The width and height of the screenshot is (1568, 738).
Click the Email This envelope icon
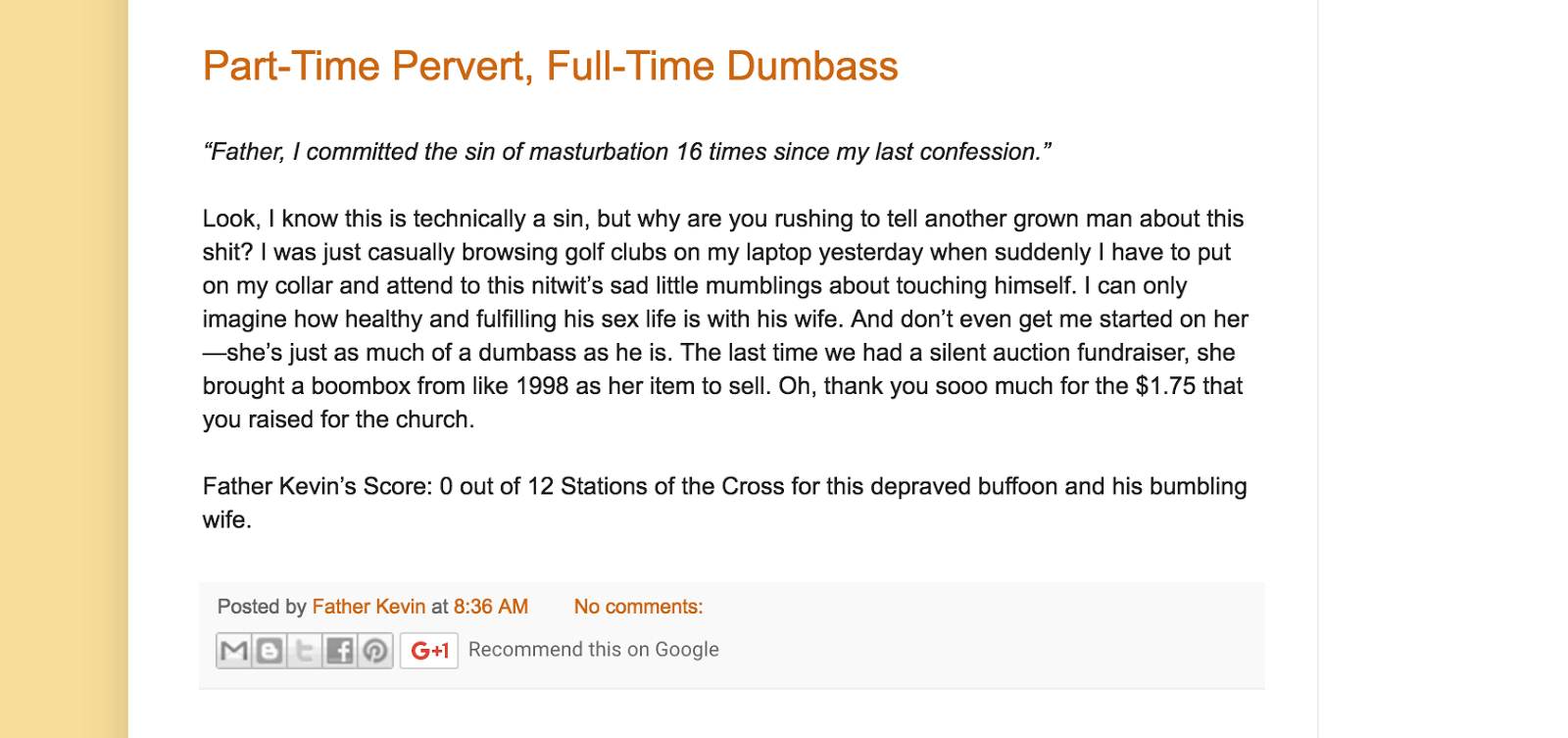click(234, 651)
